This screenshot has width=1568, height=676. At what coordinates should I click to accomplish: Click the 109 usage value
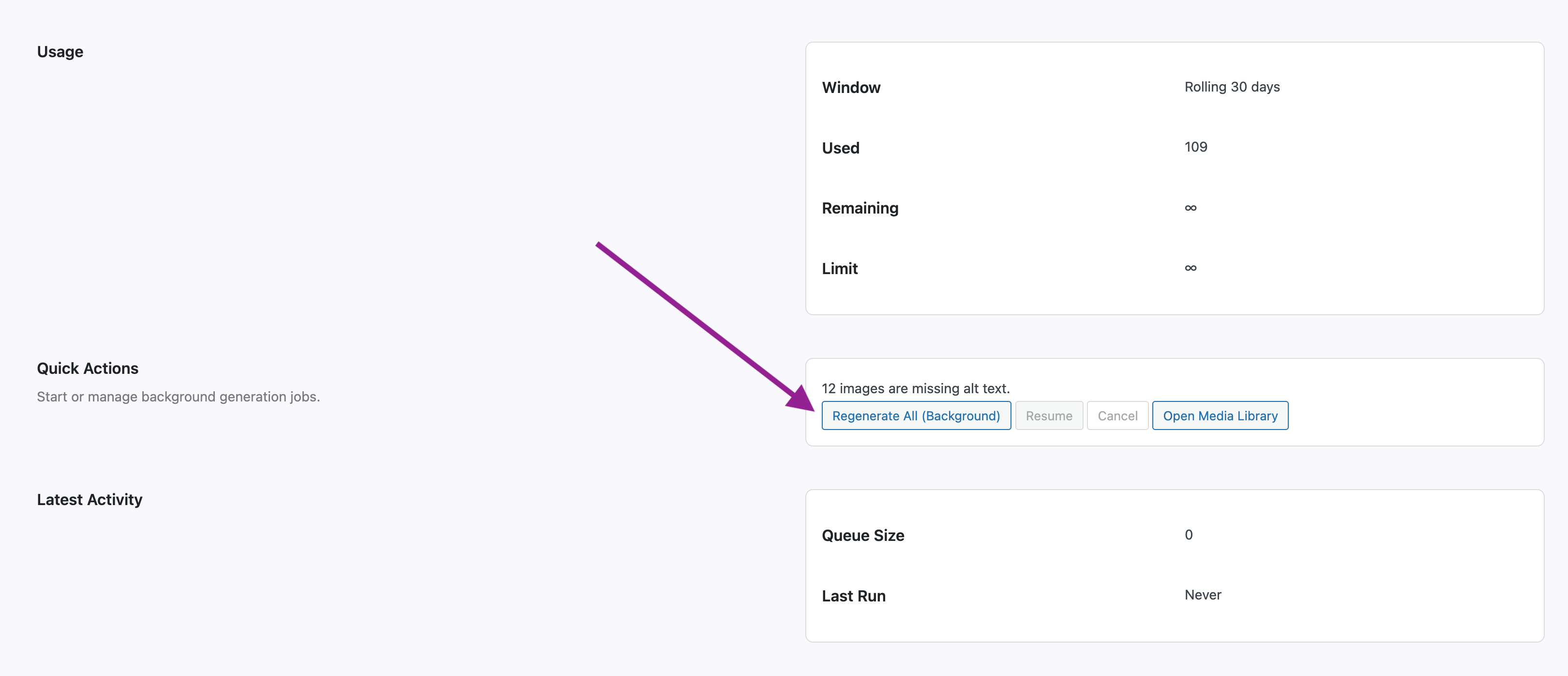pyautogui.click(x=1195, y=147)
